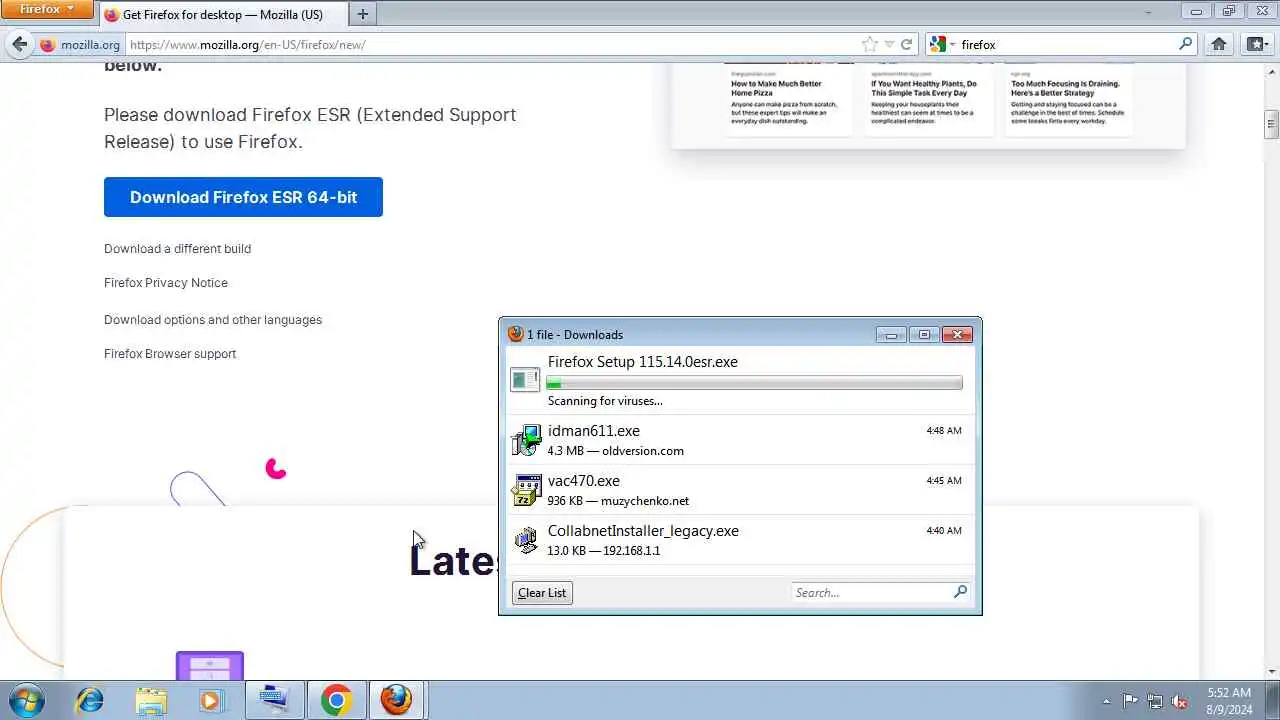Click the Scanning for viruses status text
The image size is (1280, 720).
click(605, 401)
